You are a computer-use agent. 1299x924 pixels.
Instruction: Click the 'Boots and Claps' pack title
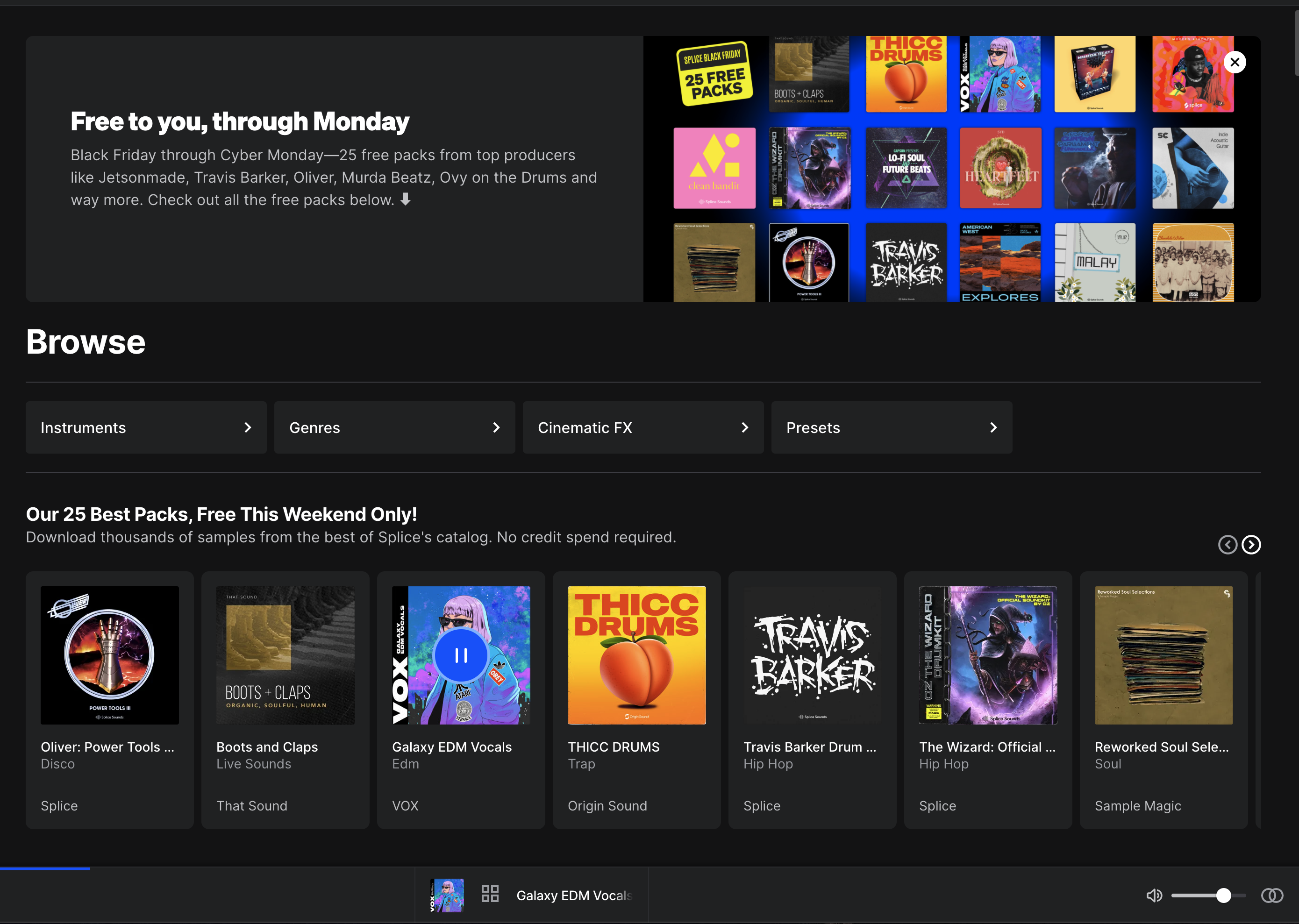267,747
